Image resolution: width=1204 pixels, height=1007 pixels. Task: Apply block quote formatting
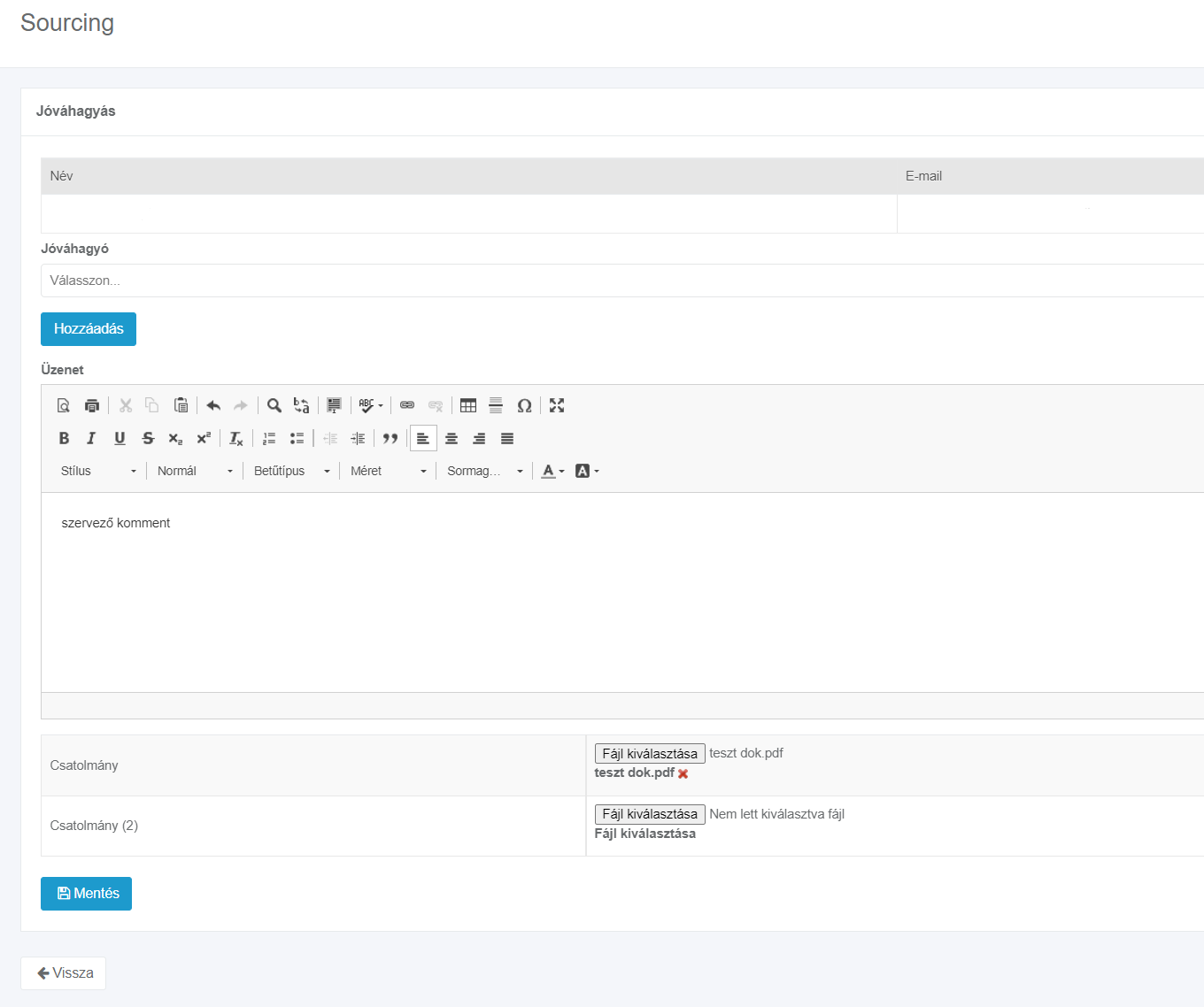click(x=390, y=438)
